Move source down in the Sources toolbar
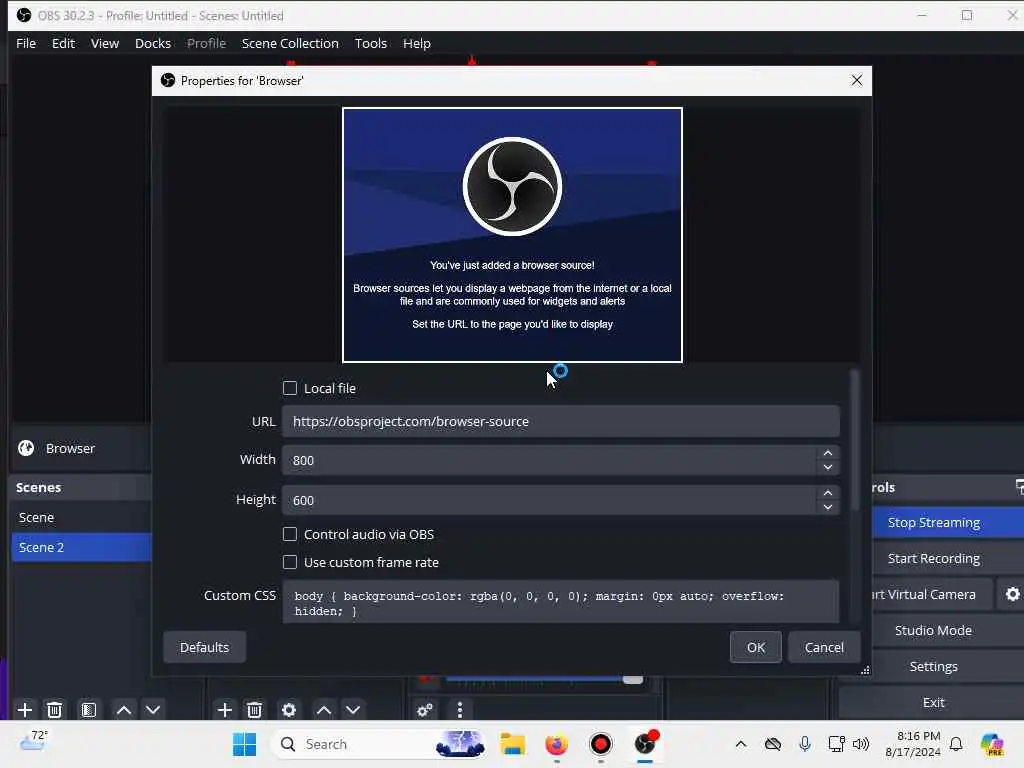 [x=353, y=710]
